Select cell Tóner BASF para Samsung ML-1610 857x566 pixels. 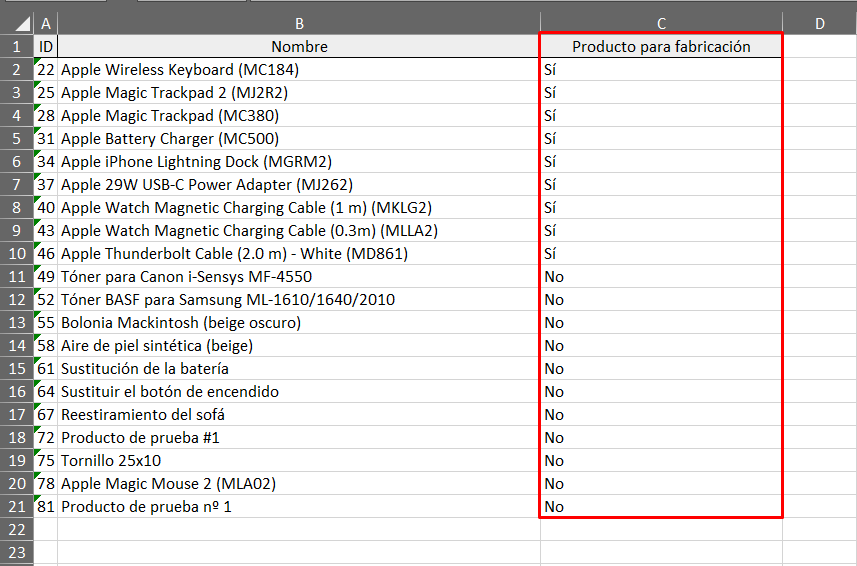(x=299, y=299)
